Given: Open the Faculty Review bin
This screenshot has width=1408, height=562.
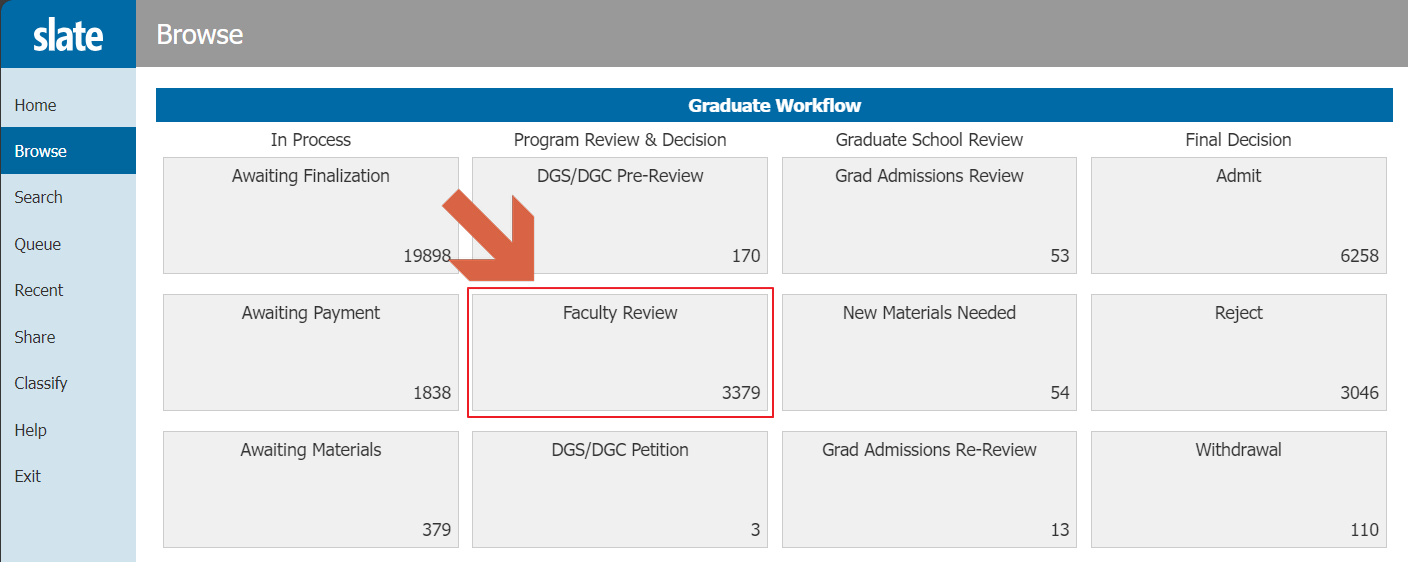Looking at the screenshot, I should pos(620,352).
